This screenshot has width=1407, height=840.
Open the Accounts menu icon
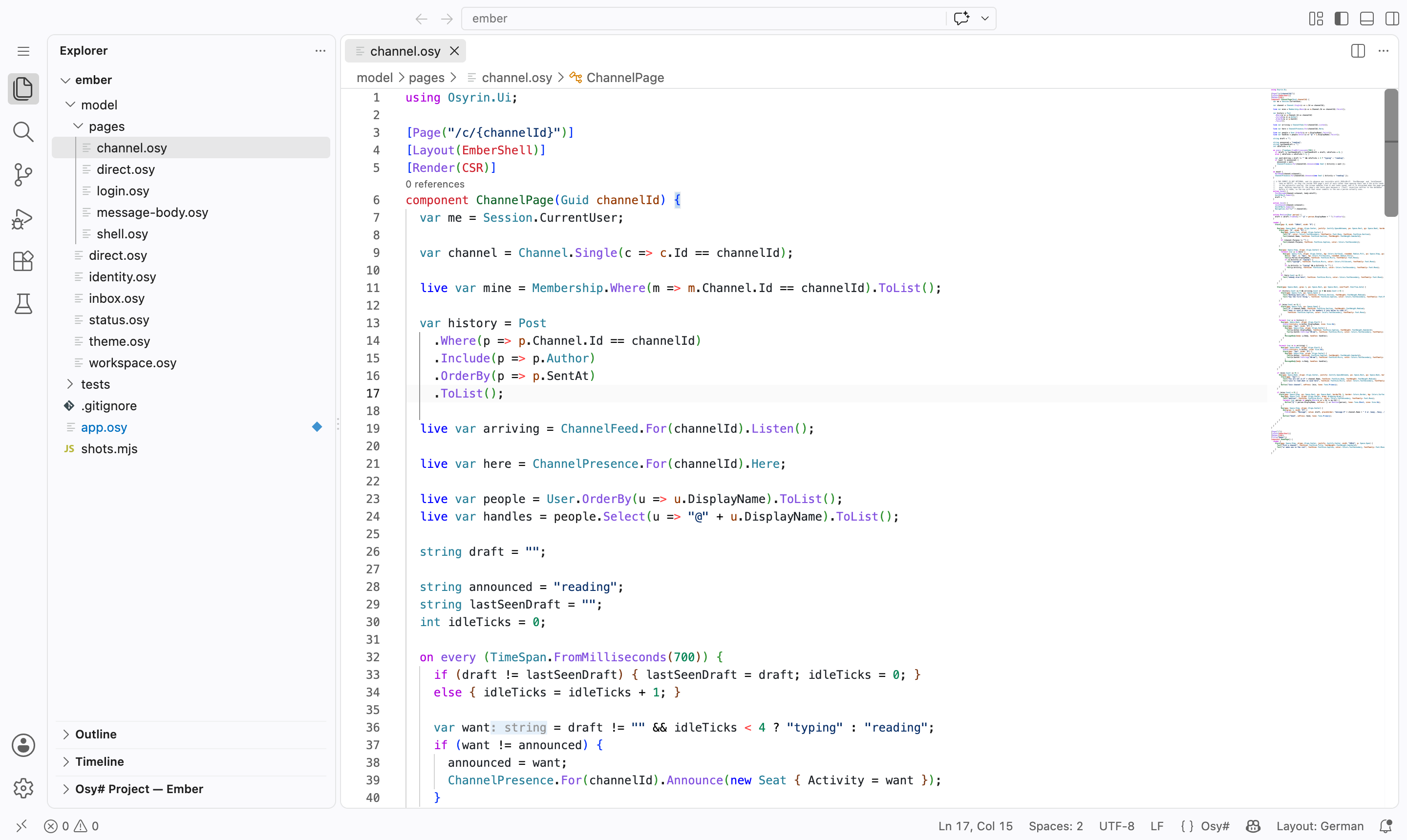pyautogui.click(x=23, y=745)
